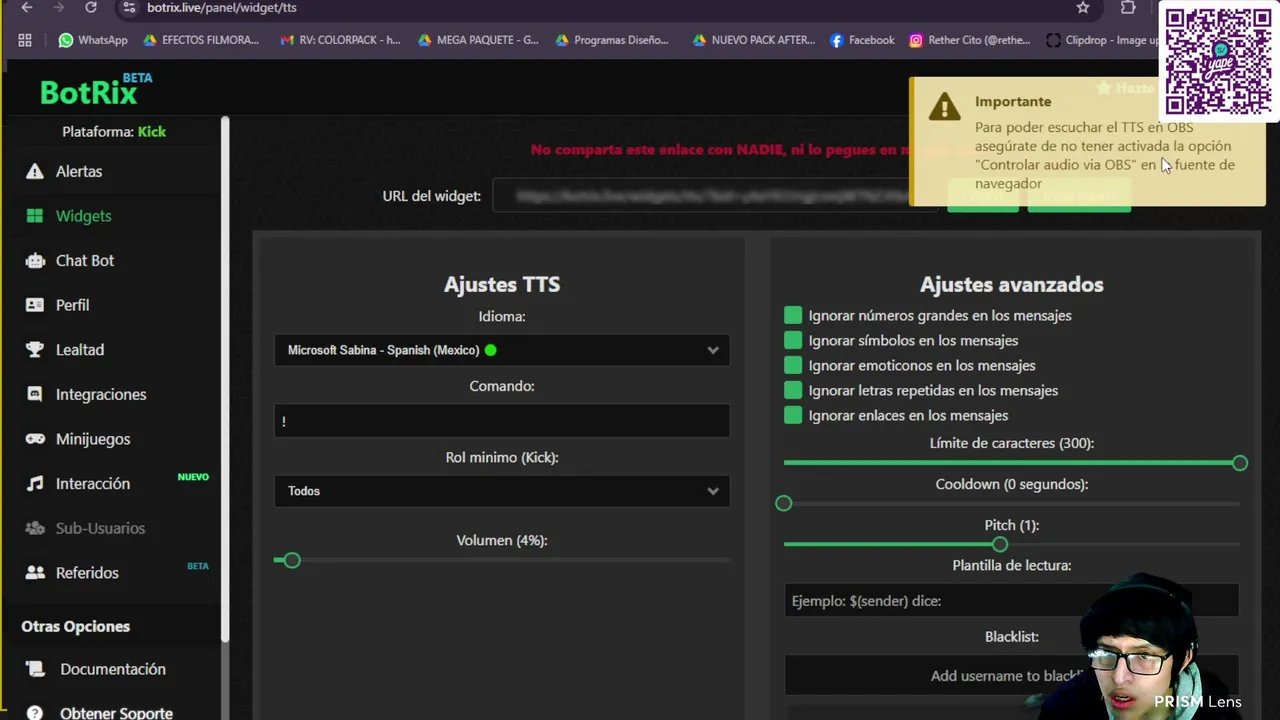Open the EFECTOS FILMORA bookmark
This screenshot has width=1280, height=720.
pos(201,40)
